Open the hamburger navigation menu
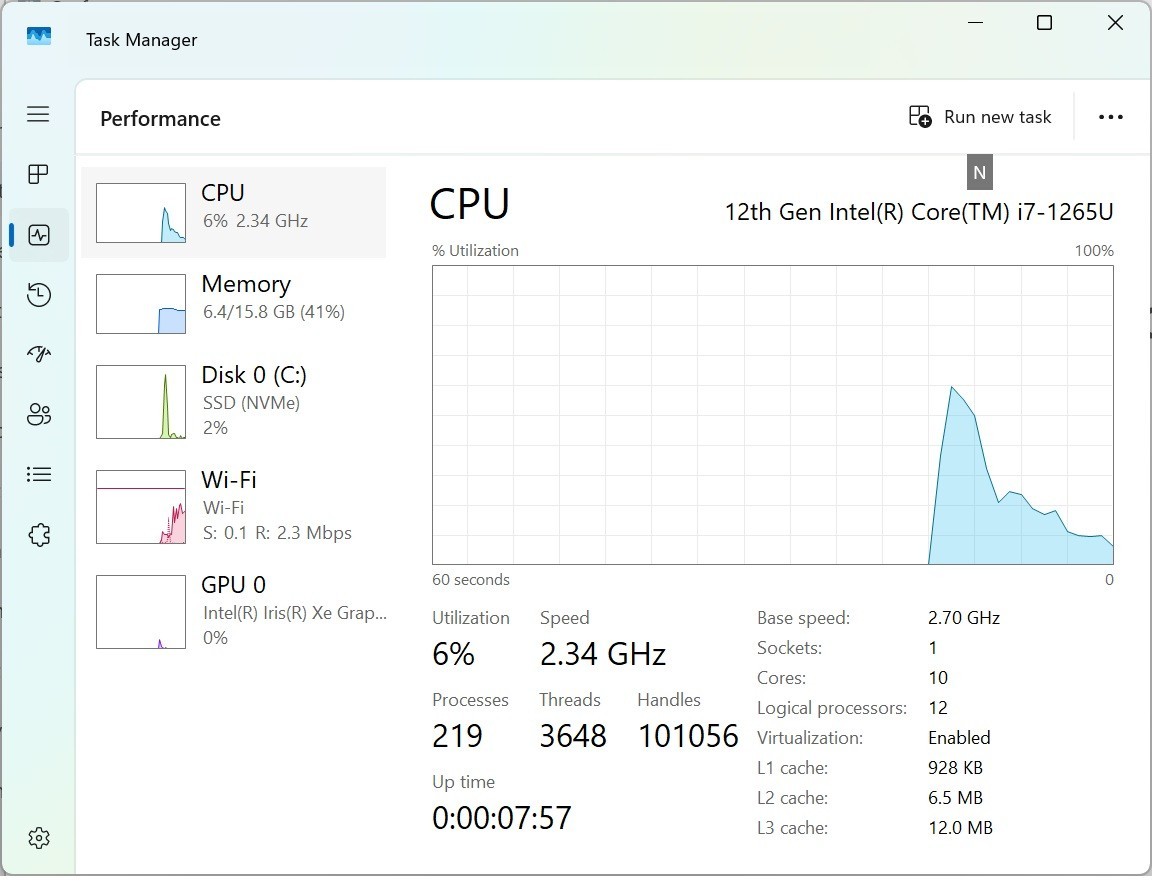The height and width of the screenshot is (889, 1162). [39, 115]
